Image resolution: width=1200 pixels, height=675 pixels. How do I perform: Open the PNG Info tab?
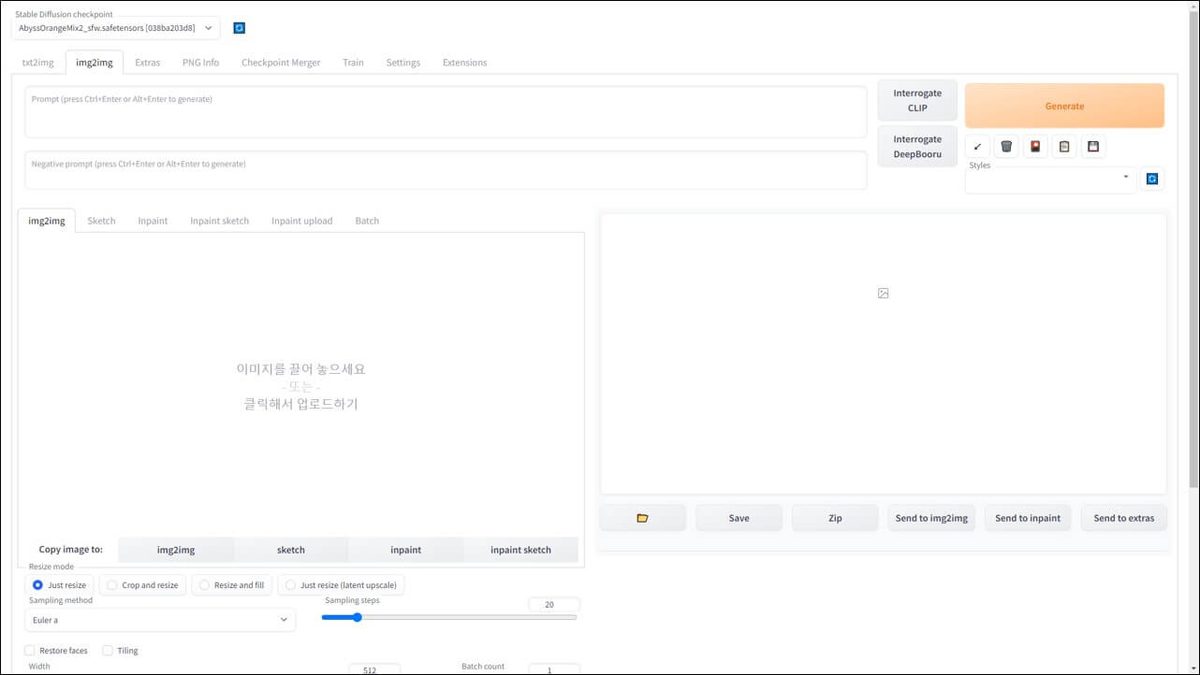click(x=200, y=62)
